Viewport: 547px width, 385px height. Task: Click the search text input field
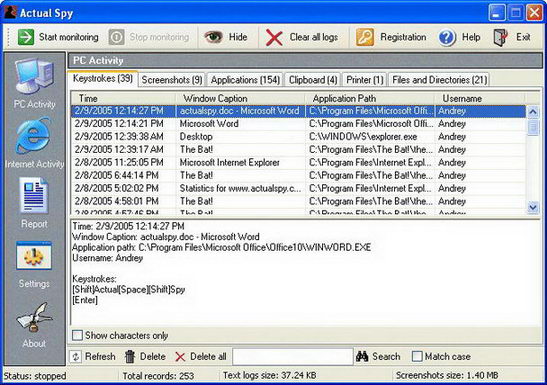pos(293,356)
